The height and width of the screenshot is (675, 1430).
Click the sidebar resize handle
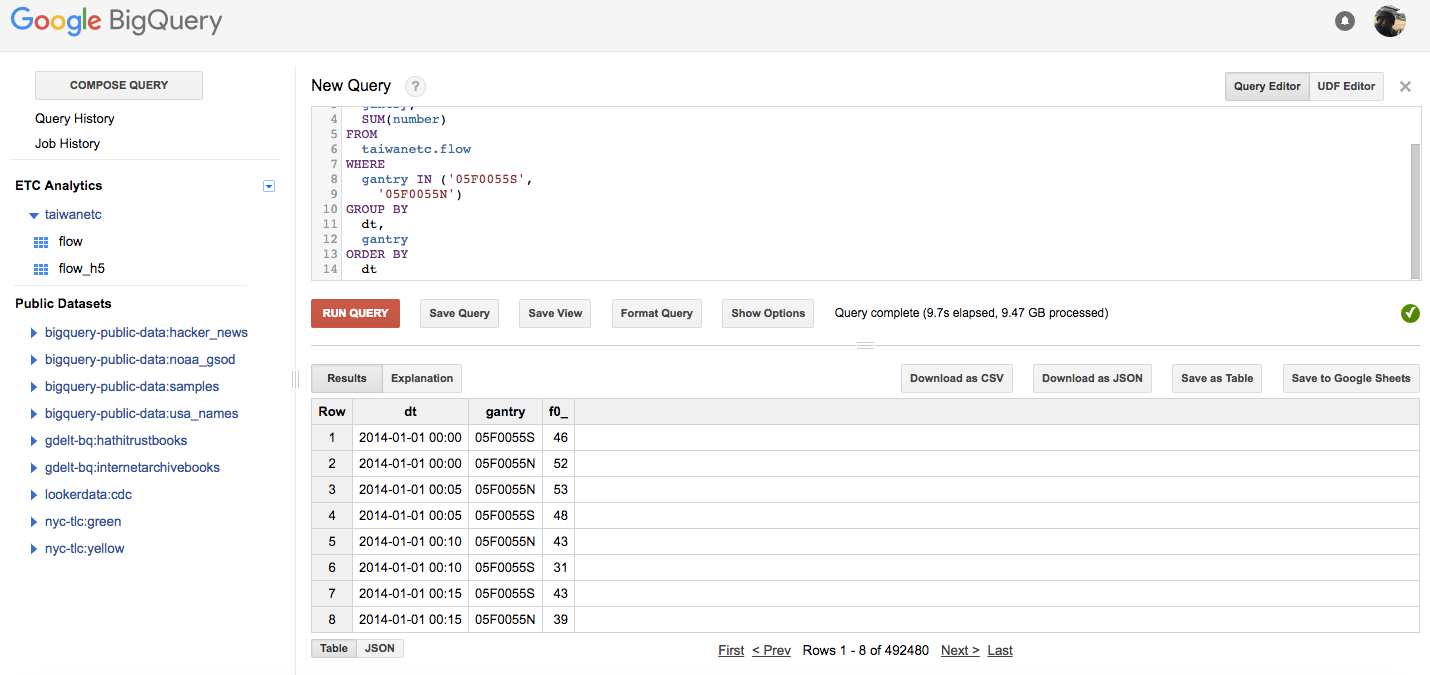295,379
